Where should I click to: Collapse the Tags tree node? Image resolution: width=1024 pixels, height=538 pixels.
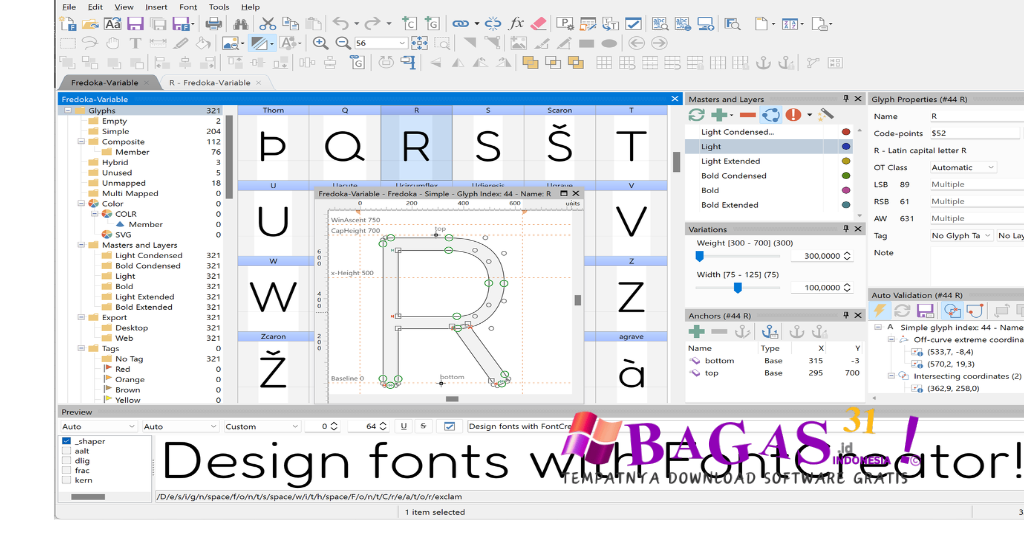click(81, 348)
